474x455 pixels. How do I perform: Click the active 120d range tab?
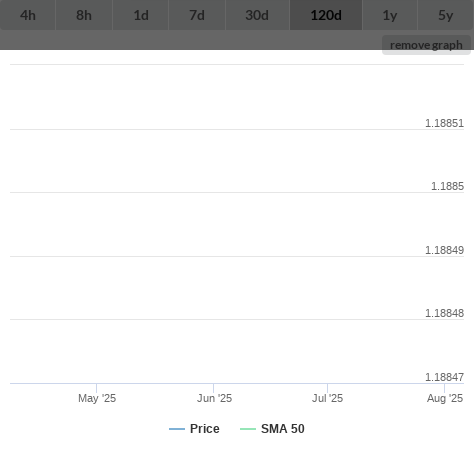tap(326, 15)
